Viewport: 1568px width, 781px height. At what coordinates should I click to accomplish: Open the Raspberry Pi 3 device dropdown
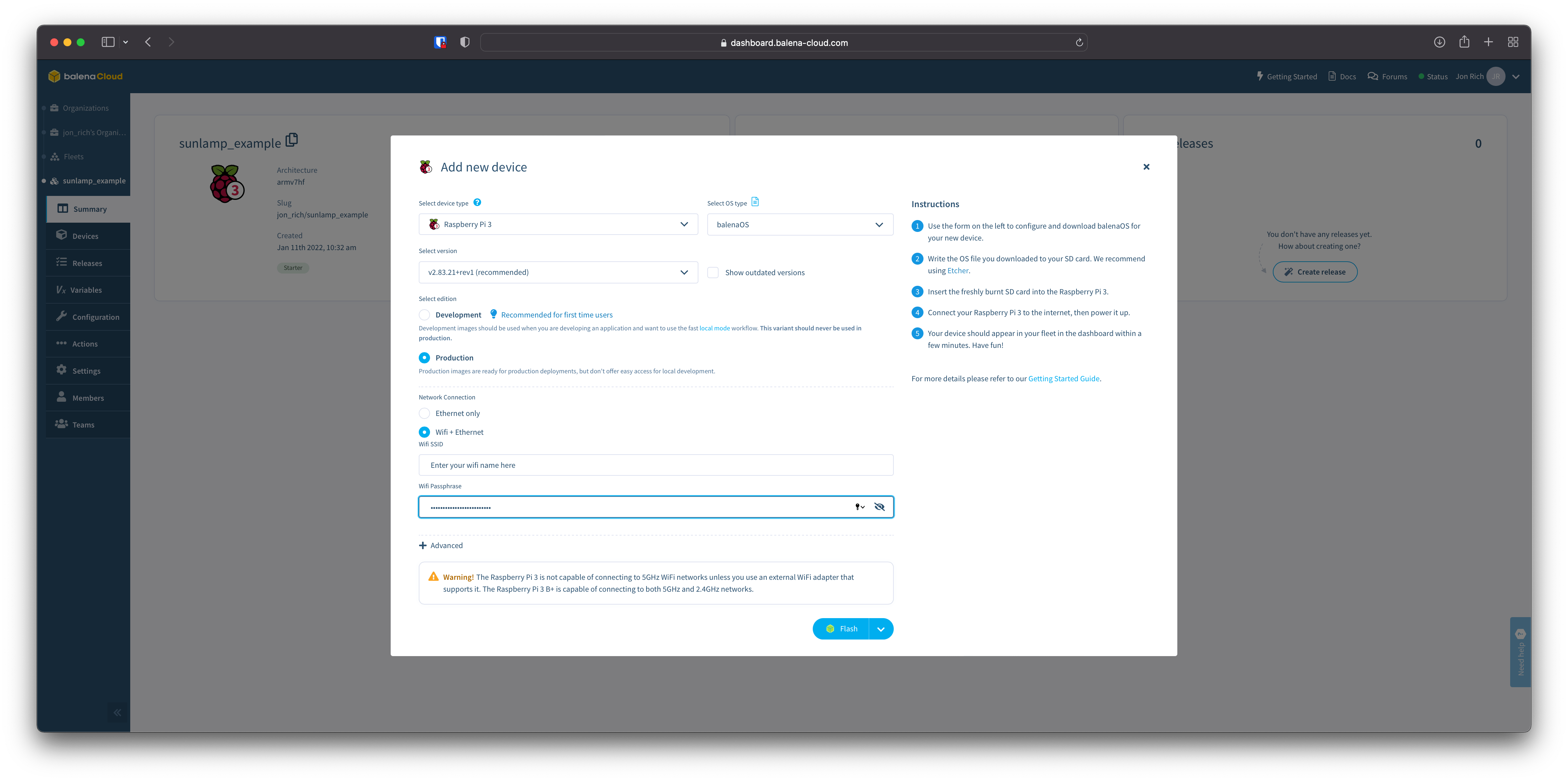pyautogui.click(x=558, y=224)
